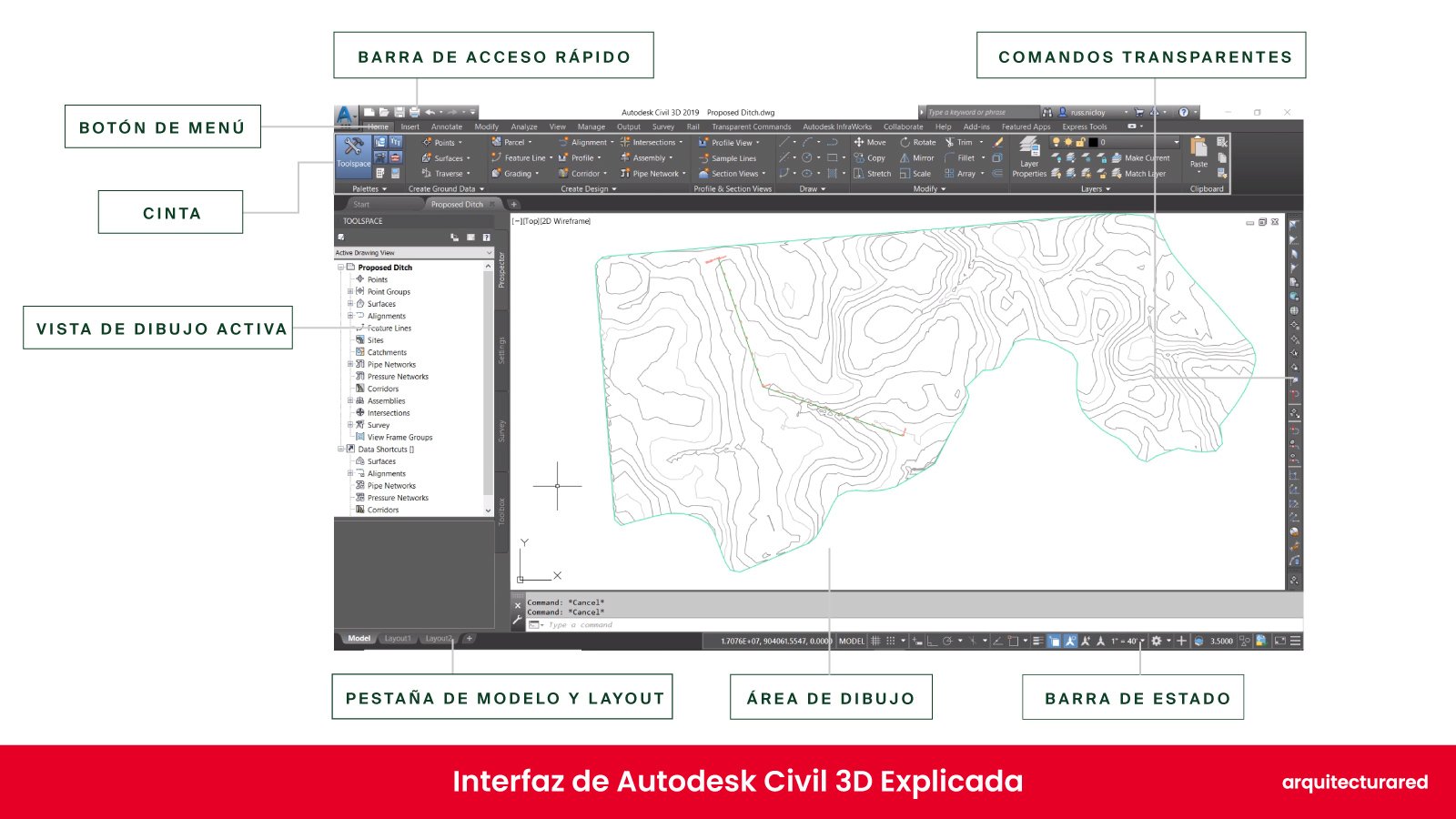Collapse the Proposed Ditch tree node
The width and height of the screenshot is (1456, 819).
pos(341,268)
